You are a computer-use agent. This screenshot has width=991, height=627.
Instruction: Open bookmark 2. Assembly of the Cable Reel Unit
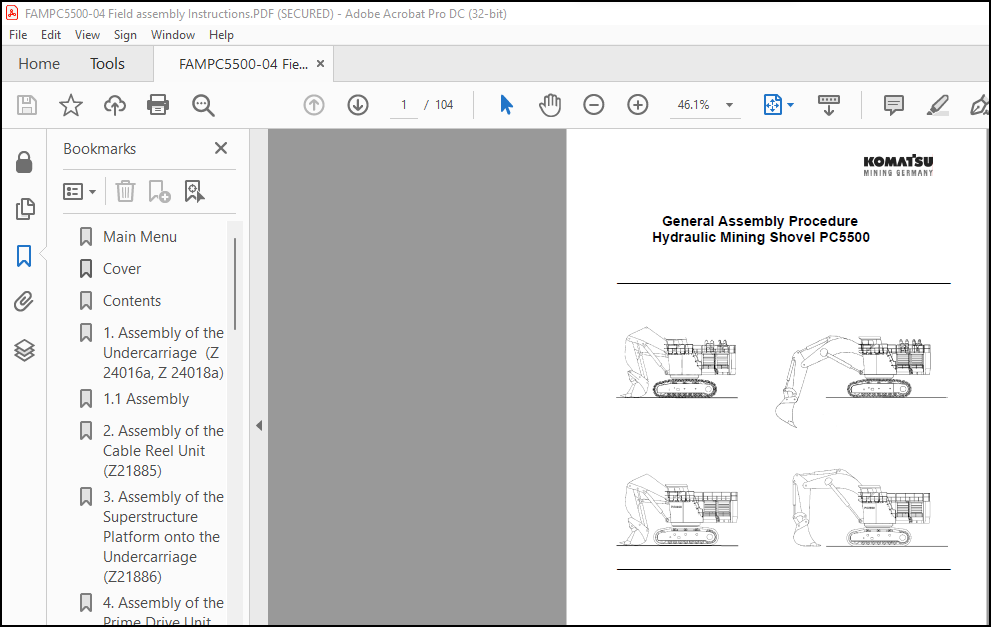pos(164,451)
